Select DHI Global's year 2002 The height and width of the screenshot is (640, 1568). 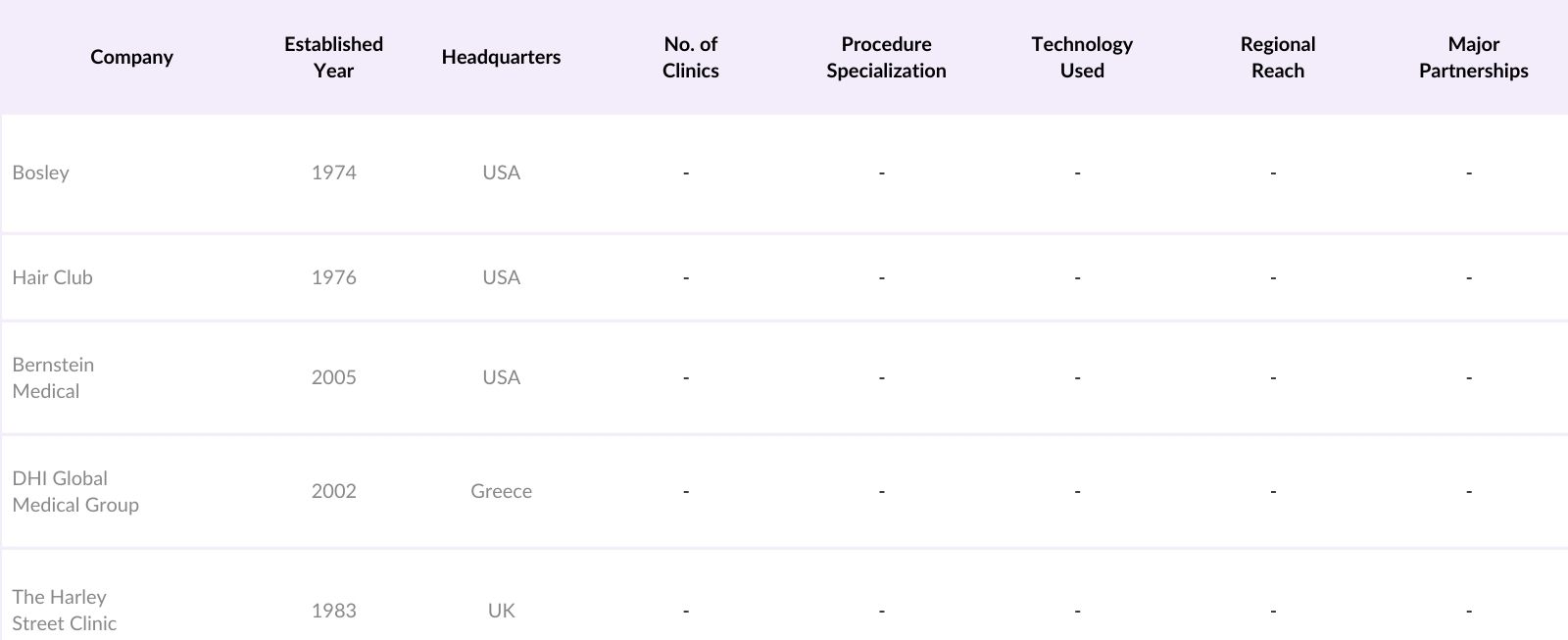click(x=333, y=491)
